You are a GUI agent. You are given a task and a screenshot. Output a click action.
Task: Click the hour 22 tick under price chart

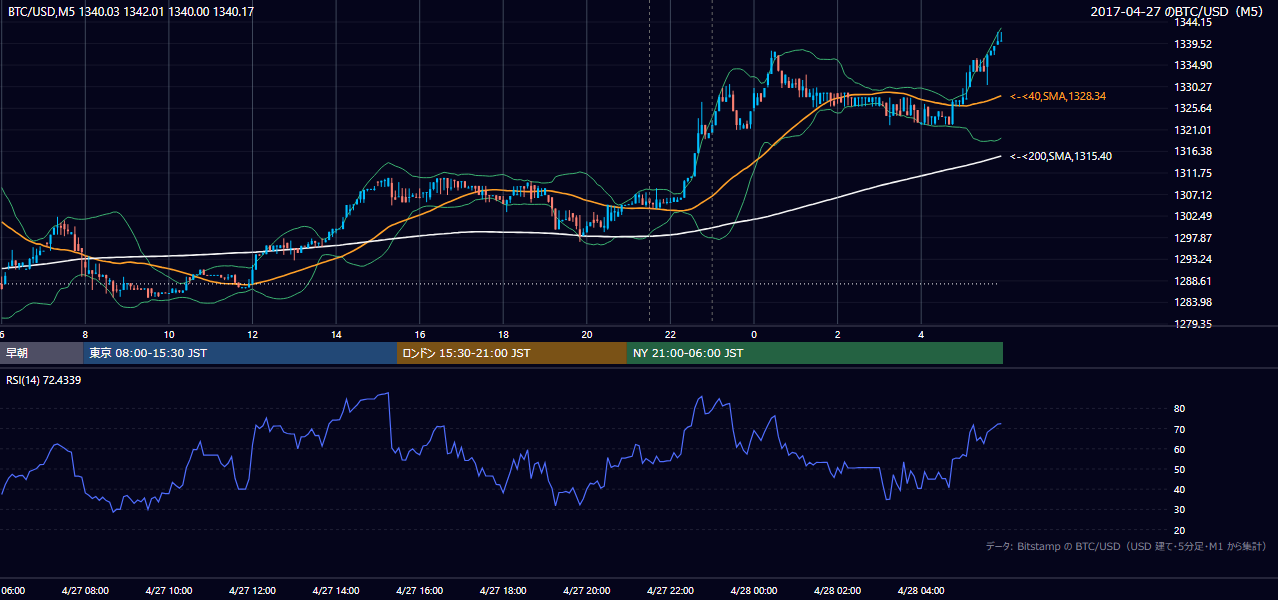click(x=670, y=335)
